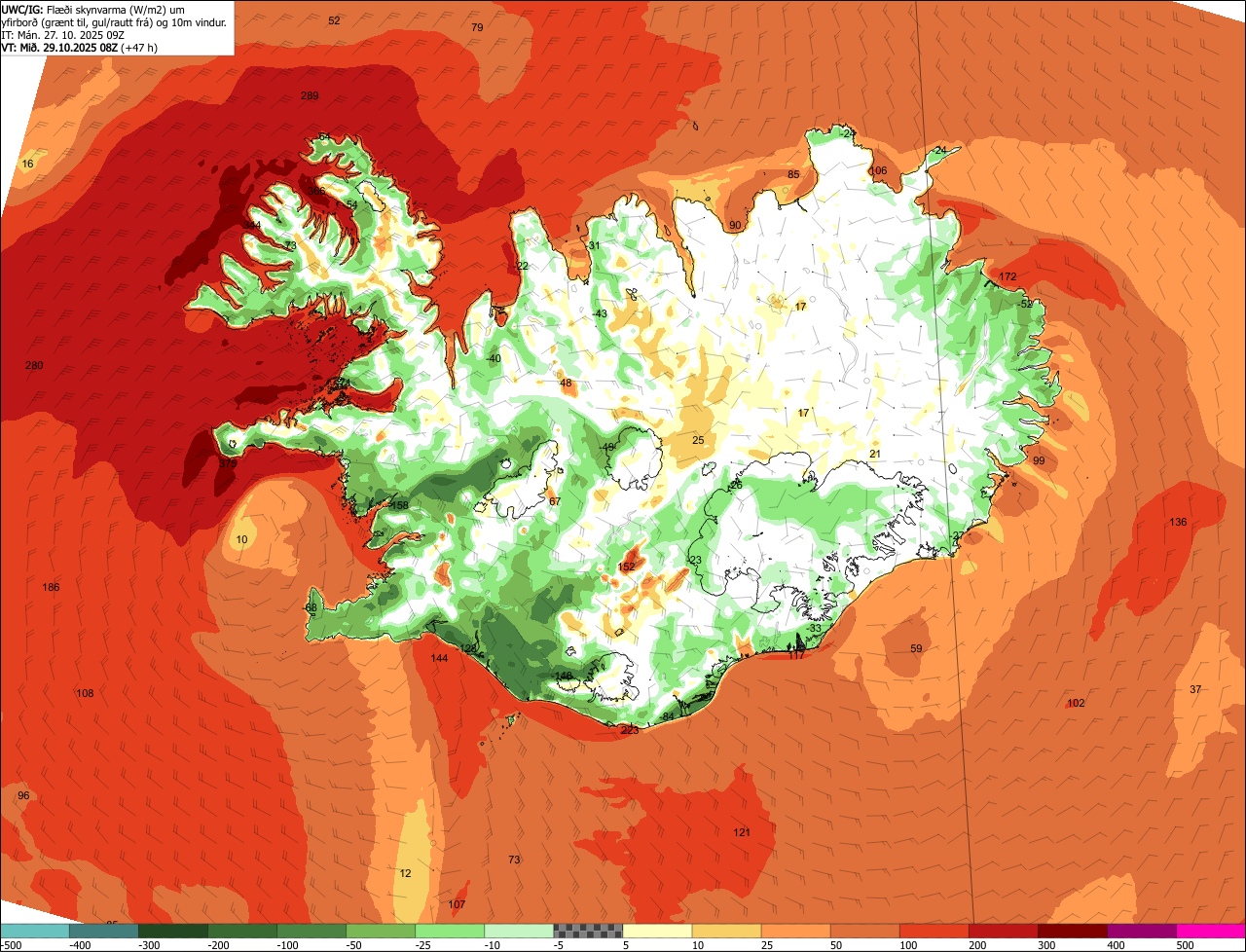Click legend swatch between 10 and 25
Image resolution: width=1246 pixels, height=952 pixels.
[x=726, y=931]
